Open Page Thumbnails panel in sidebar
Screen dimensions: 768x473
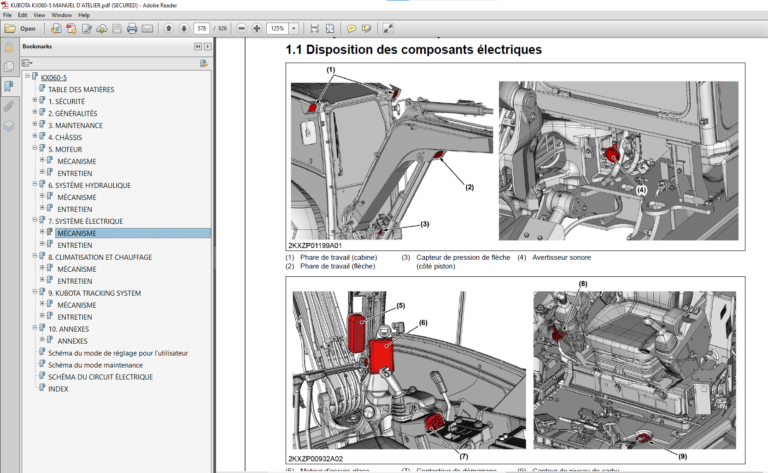click(x=8, y=66)
